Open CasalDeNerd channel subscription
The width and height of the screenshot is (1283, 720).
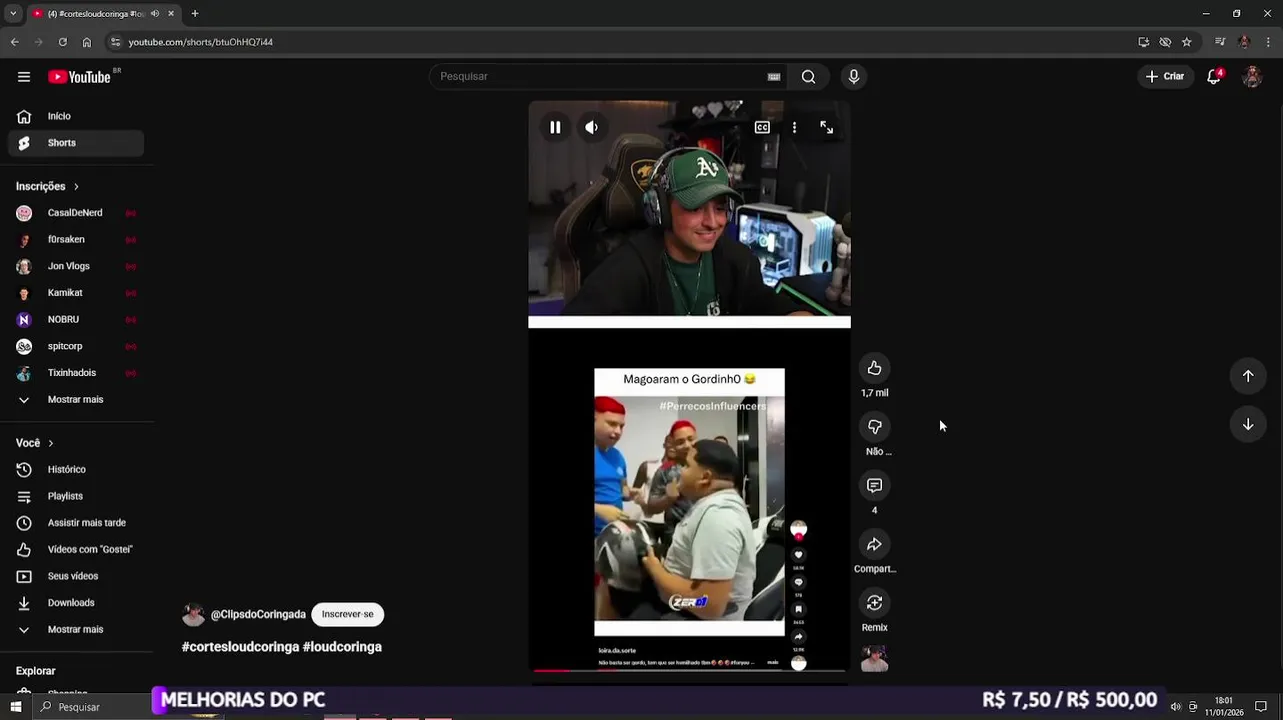(x=76, y=213)
